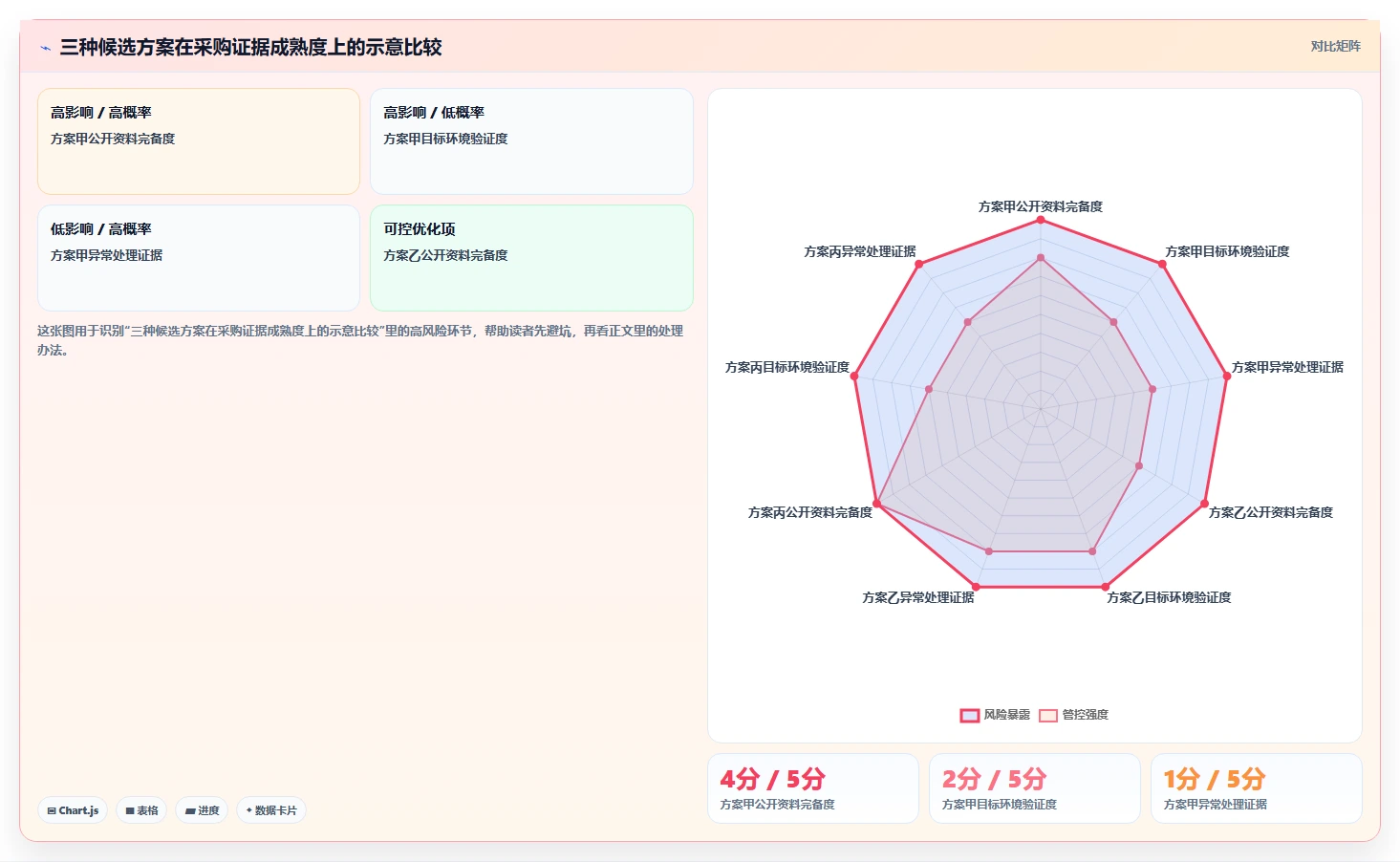Click radar axis label 方案乙目标环境验证度
Image resolution: width=1400 pixels, height=862 pixels.
[x=1169, y=597]
